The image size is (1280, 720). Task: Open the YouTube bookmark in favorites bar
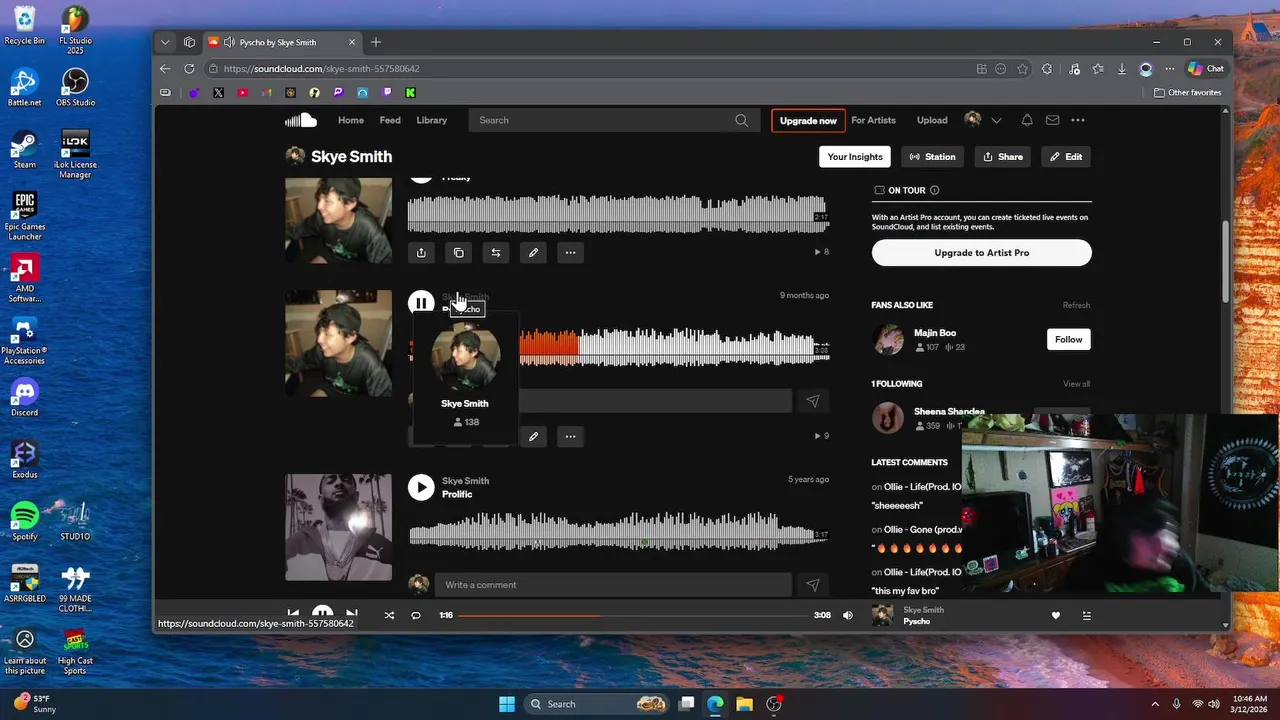tap(242, 93)
